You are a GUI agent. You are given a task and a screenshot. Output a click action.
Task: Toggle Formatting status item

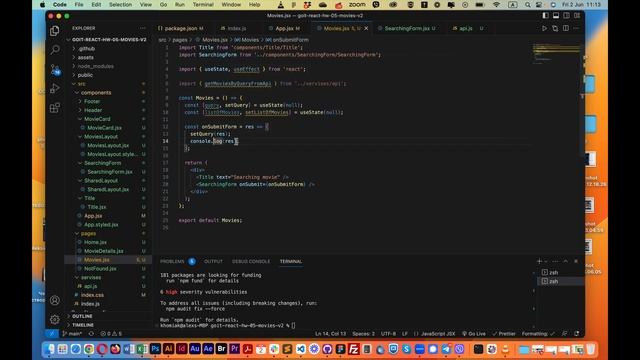(x=538, y=333)
